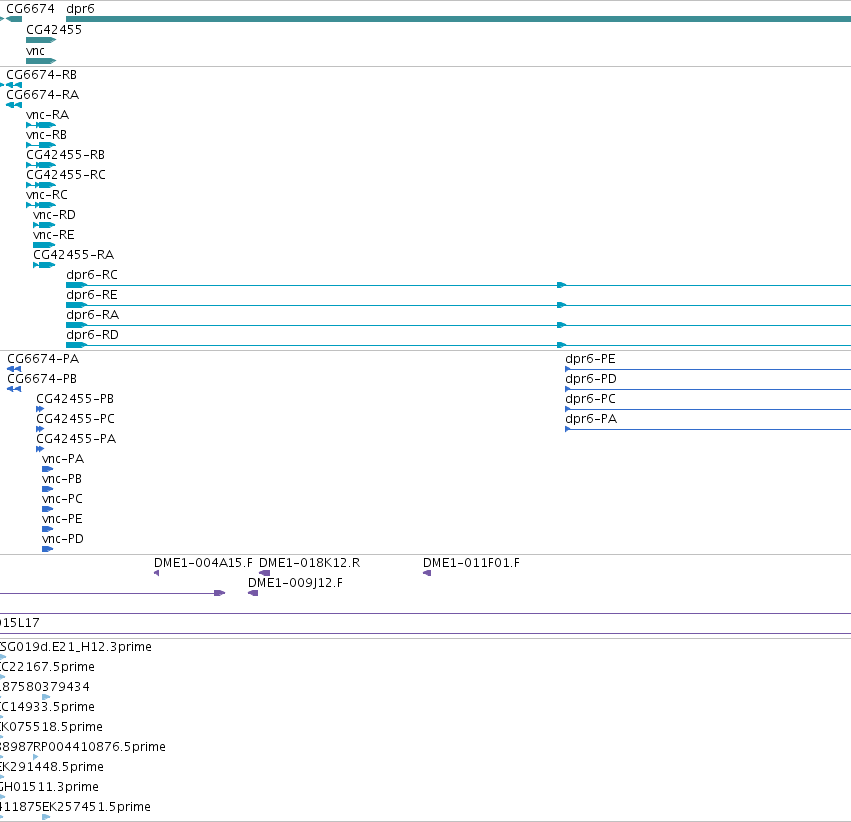This screenshot has height=822, width=851.
Task: Select the dpr6-RA transcript label
Action: pos(92,315)
